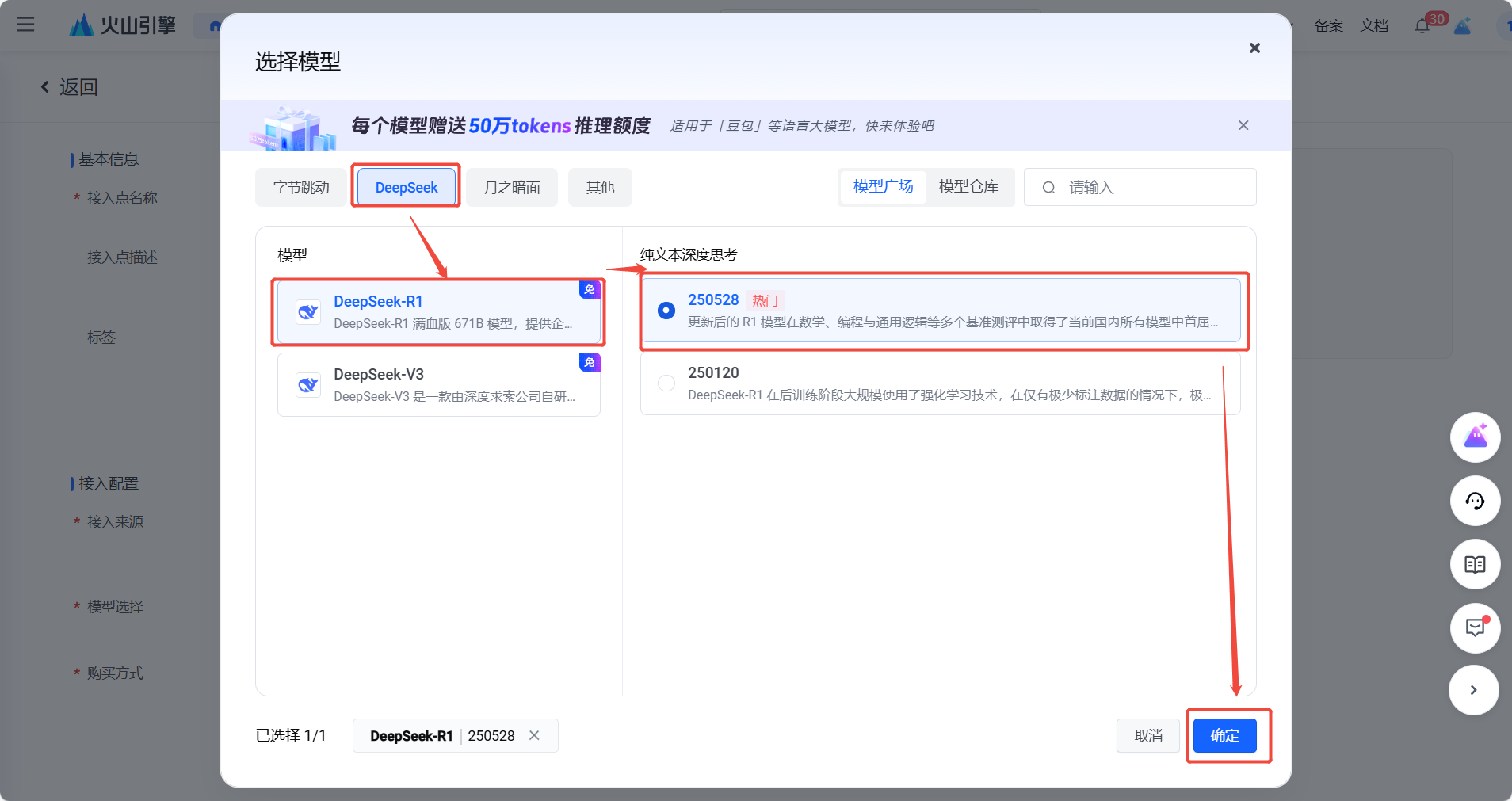Viewport: 1512px width, 801px height.
Task: Select the 其他 vendor tab
Action: click(x=600, y=188)
